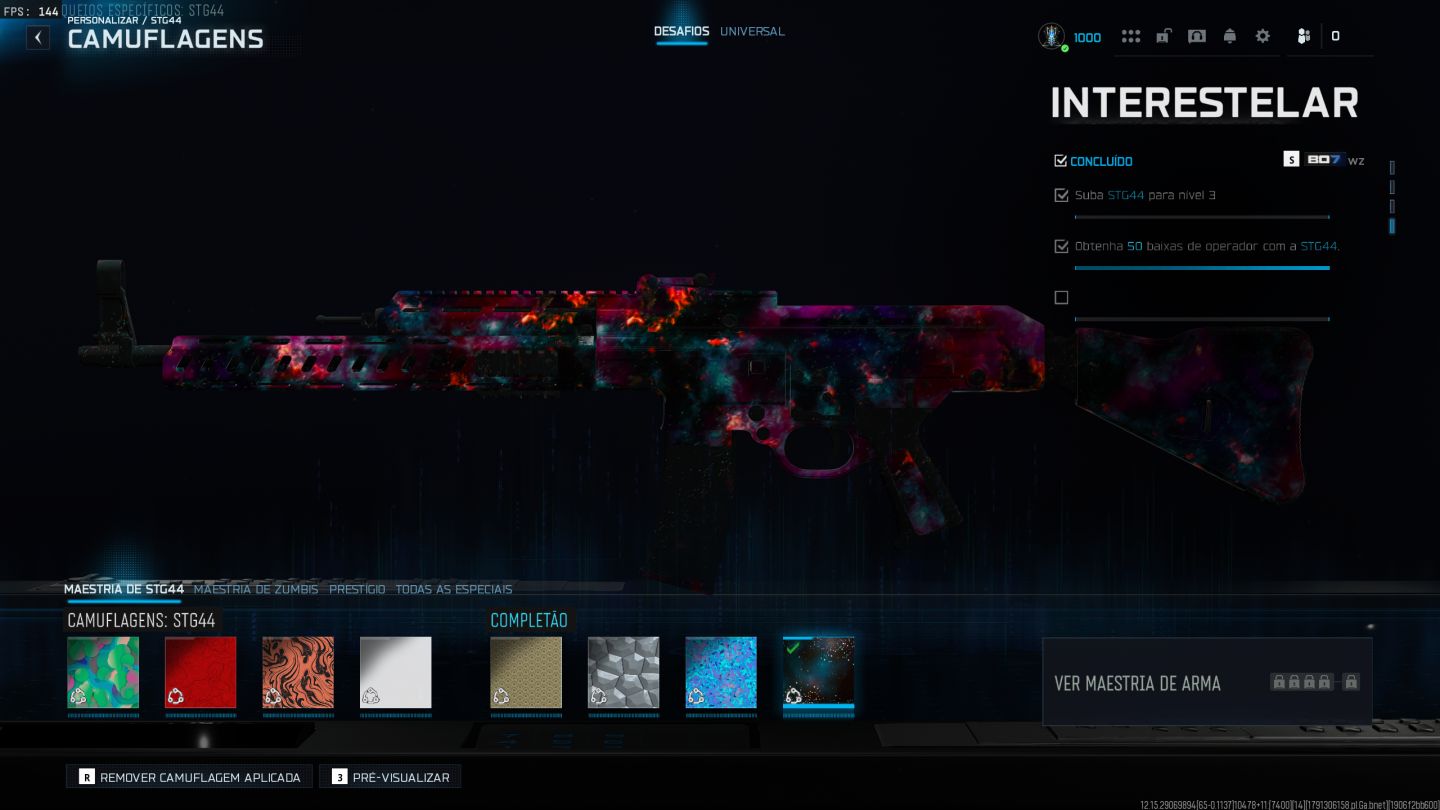Click the FPS: 144 counter
Viewport: 1440px width, 810px height.
point(31,11)
